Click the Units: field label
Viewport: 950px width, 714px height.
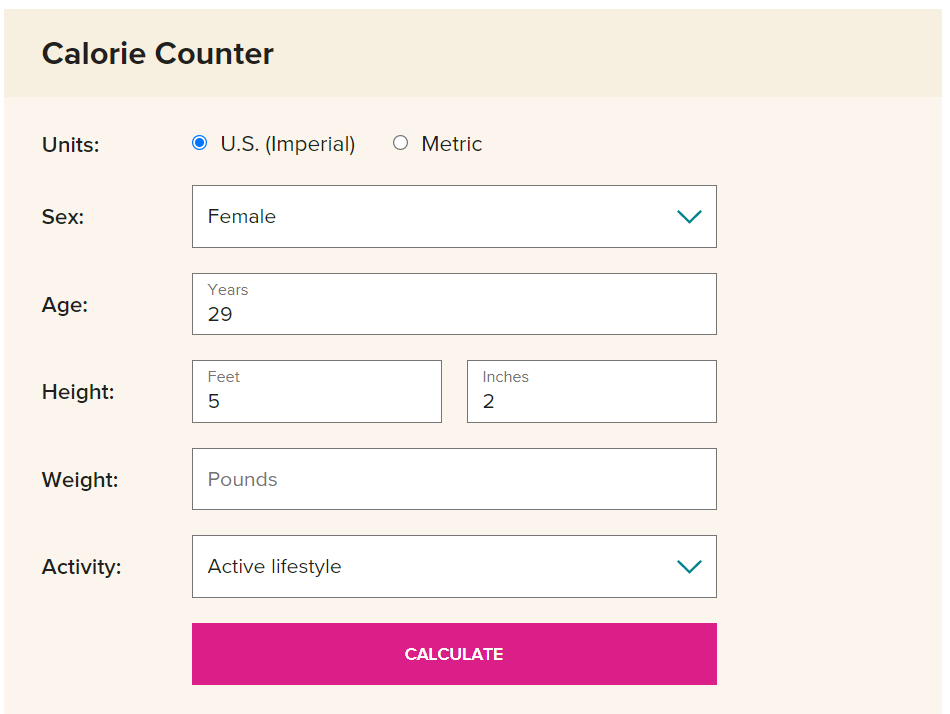(70, 145)
